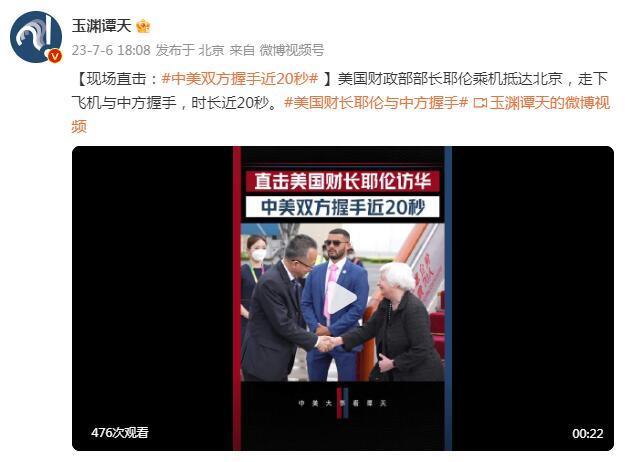
Task: Click the white subtitle banner 中美双方握手近20秒
Action: click(342, 207)
